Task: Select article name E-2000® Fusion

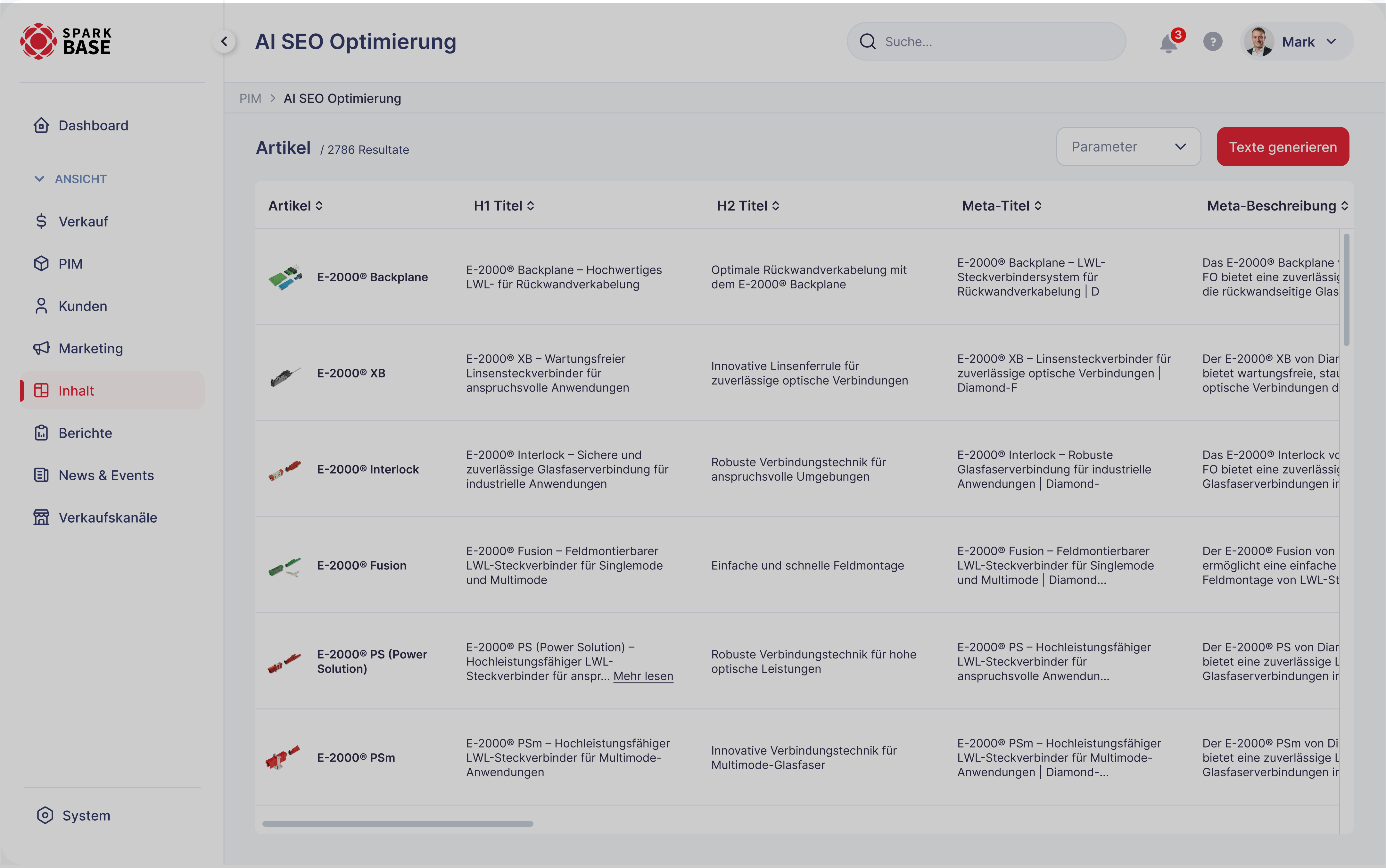Action: point(362,566)
